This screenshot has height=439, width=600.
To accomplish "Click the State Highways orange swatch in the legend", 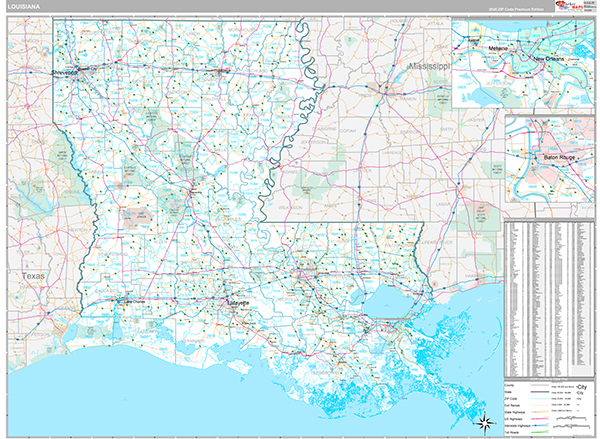I will 538,412.
